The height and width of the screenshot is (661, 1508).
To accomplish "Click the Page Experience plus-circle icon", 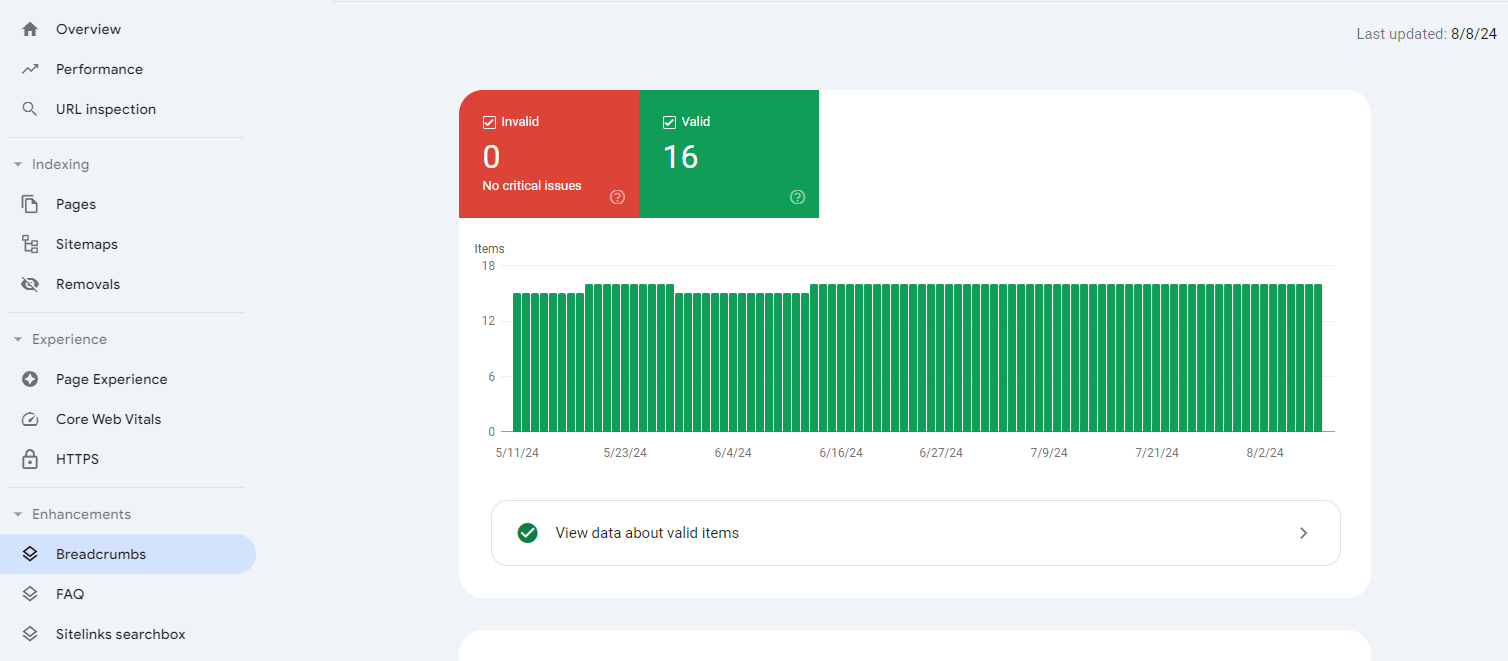I will pyautogui.click(x=30, y=379).
